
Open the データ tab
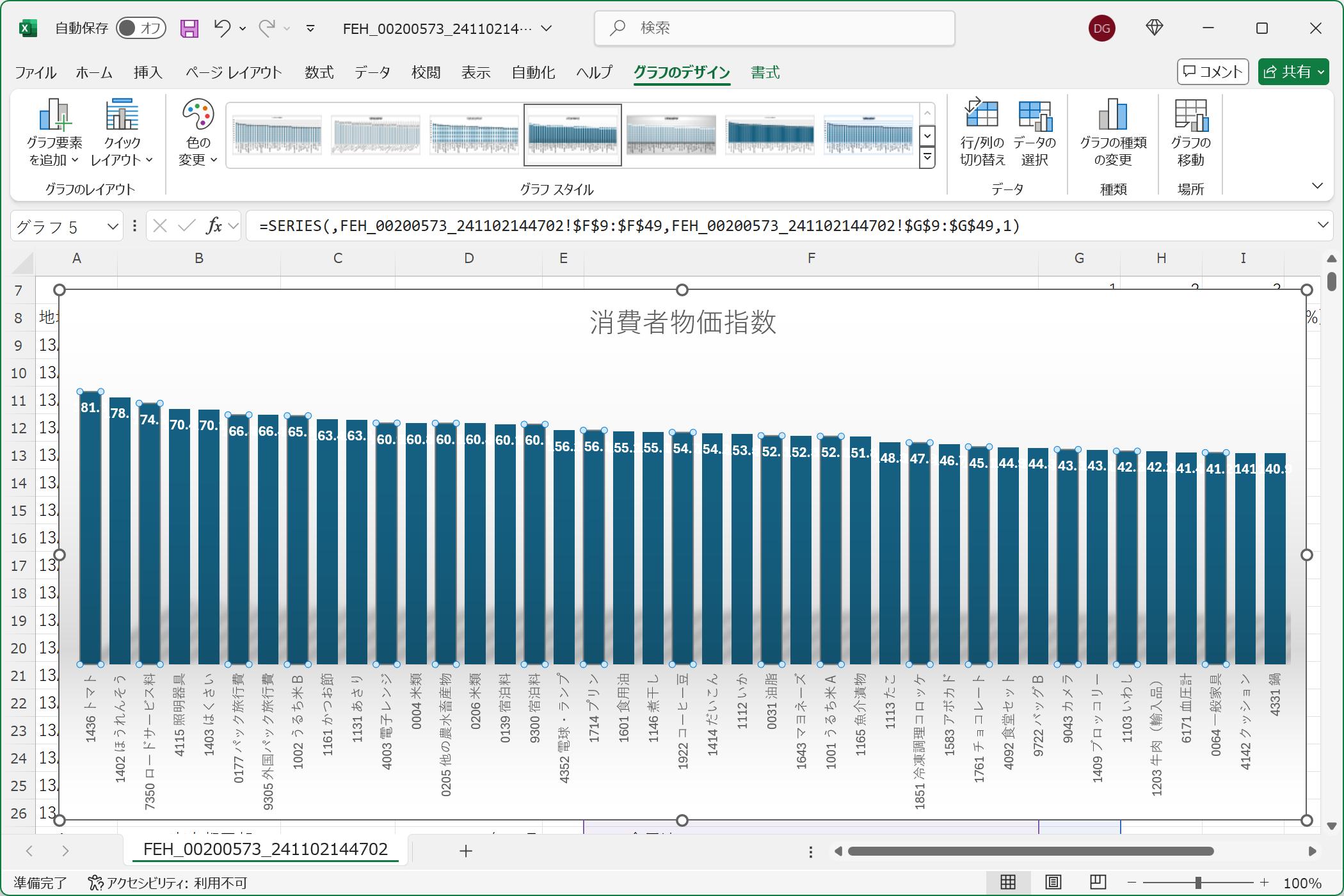click(372, 72)
